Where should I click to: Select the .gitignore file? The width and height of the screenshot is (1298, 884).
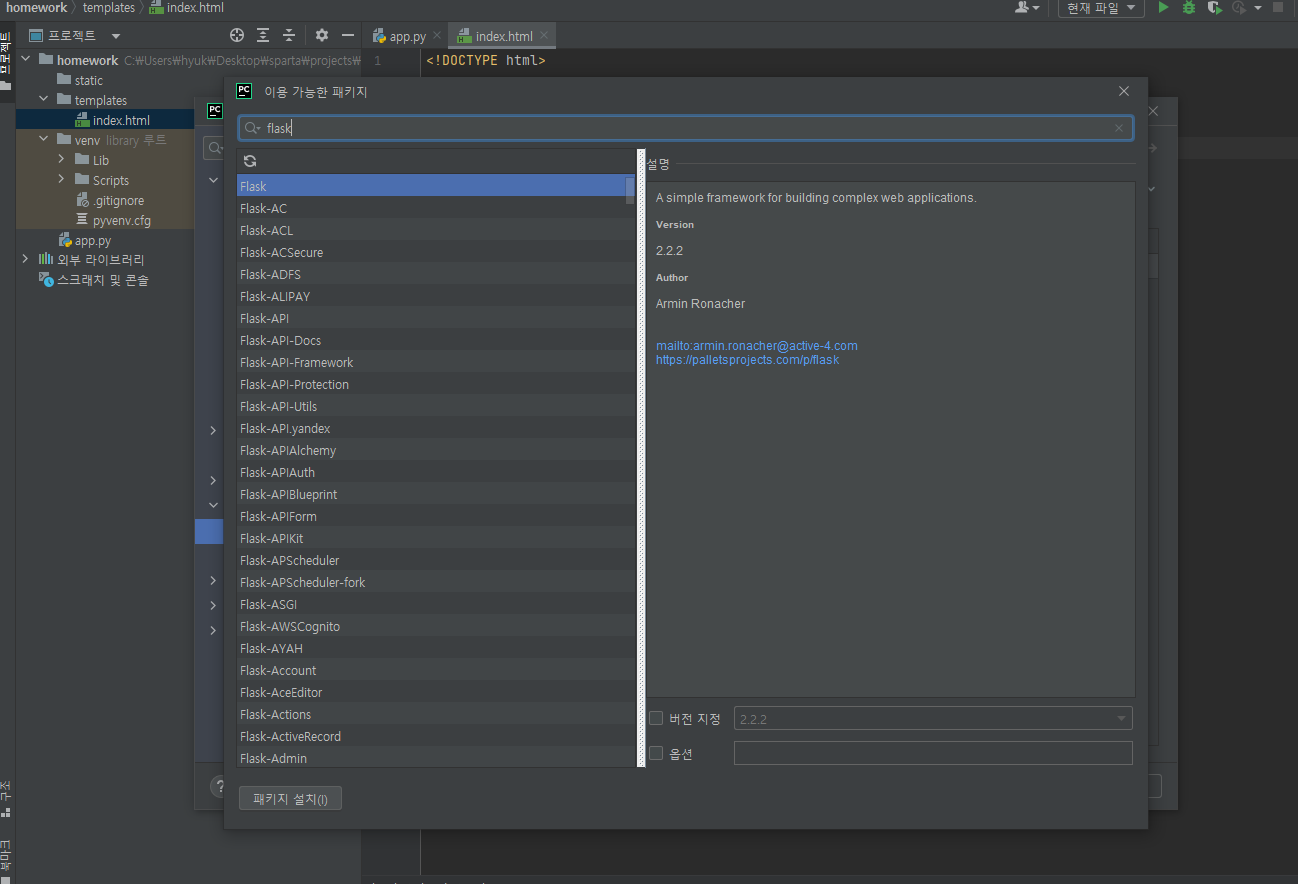coord(118,200)
